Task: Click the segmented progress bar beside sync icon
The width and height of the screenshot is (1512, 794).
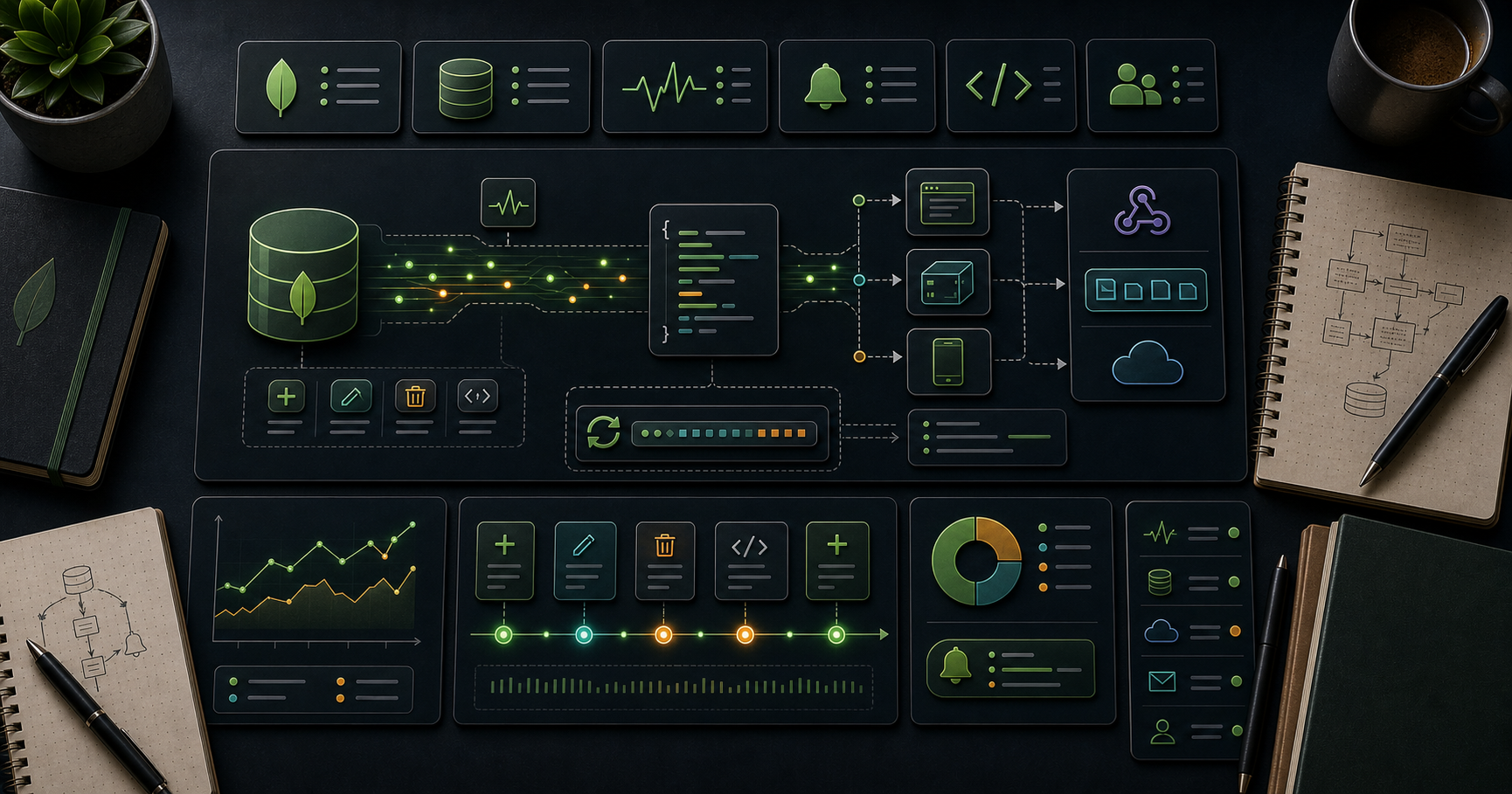Action: (x=724, y=433)
